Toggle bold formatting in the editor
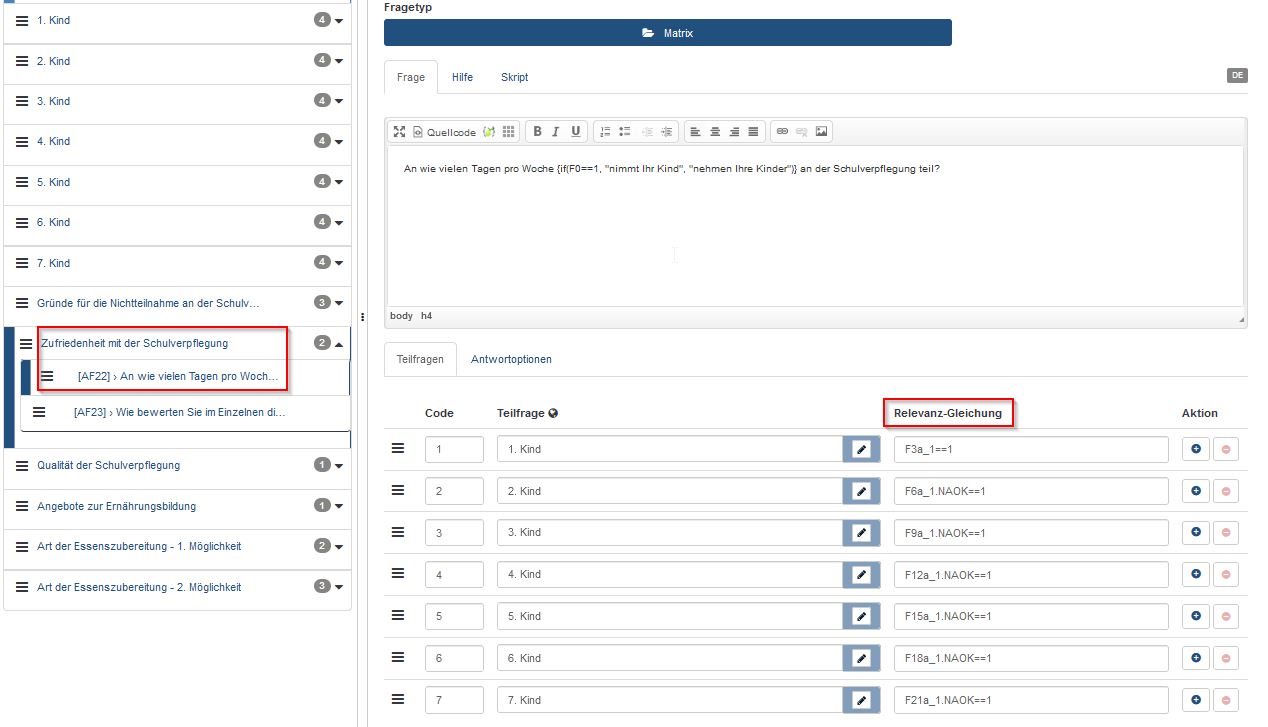The height and width of the screenshot is (727, 1268). [x=537, y=131]
